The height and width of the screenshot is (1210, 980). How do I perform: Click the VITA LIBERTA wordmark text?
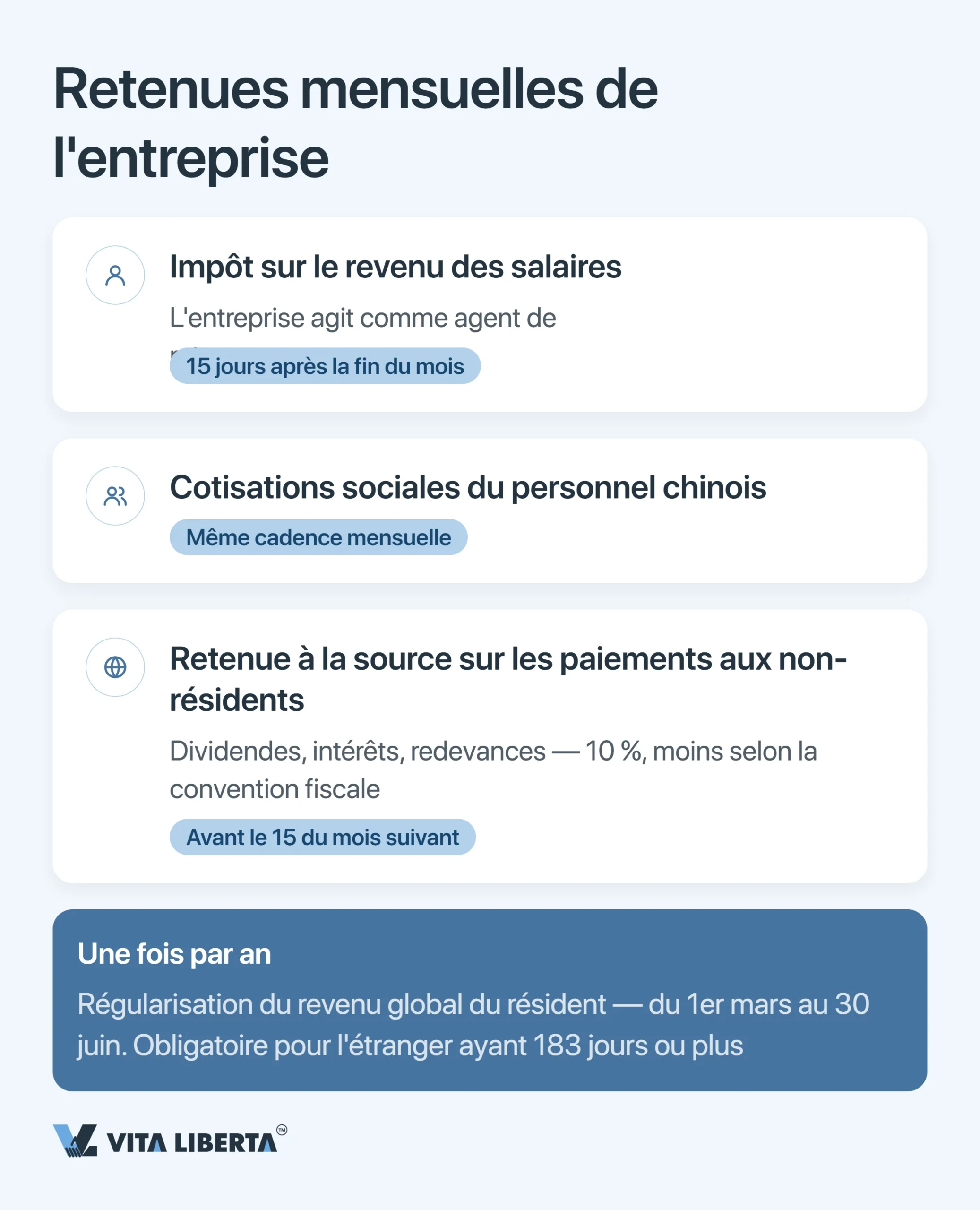[x=192, y=1143]
